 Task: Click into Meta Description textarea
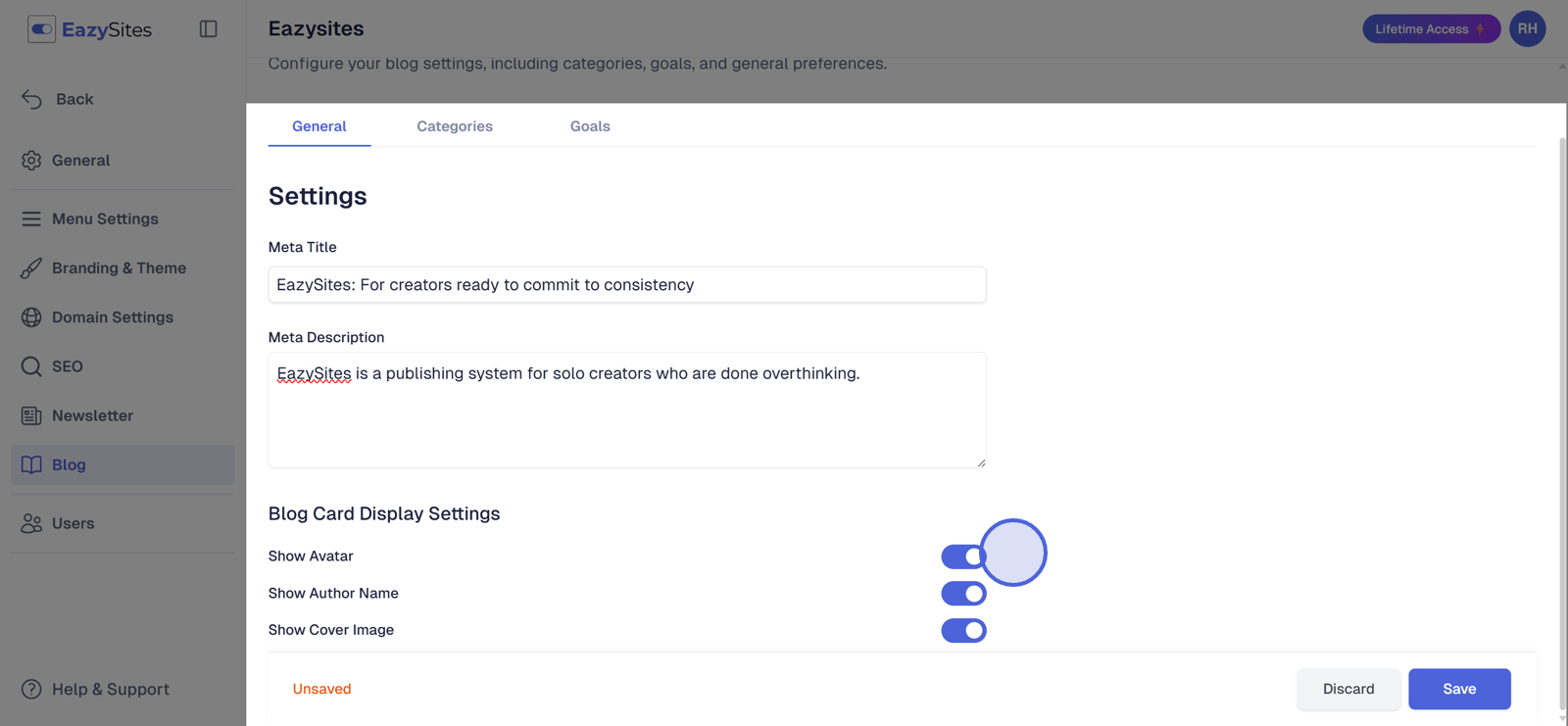click(627, 410)
